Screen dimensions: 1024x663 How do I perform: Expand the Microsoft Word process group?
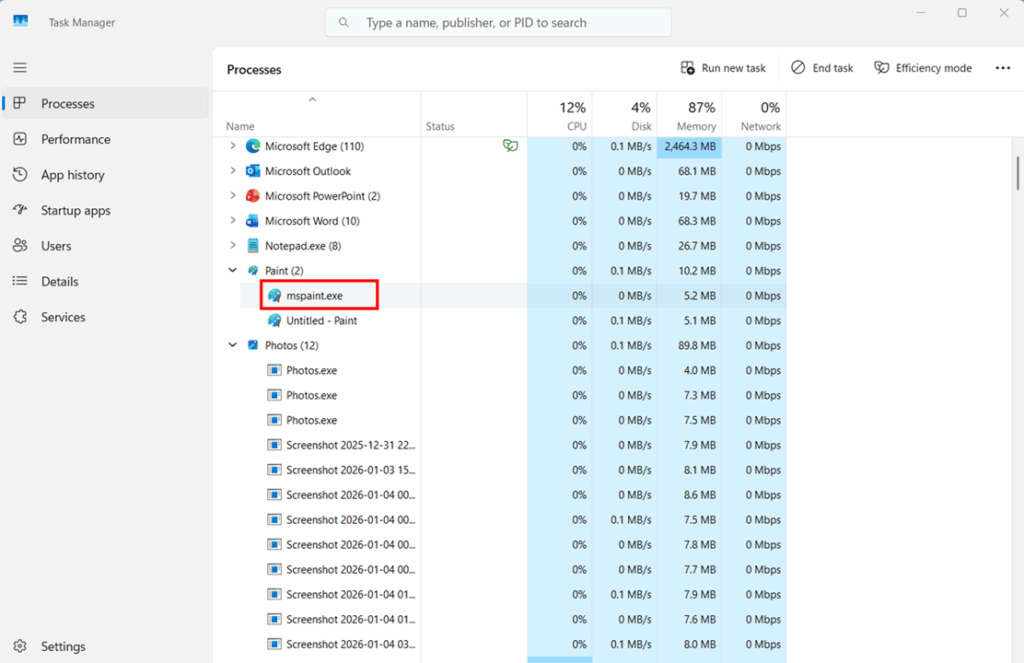pos(232,220)
